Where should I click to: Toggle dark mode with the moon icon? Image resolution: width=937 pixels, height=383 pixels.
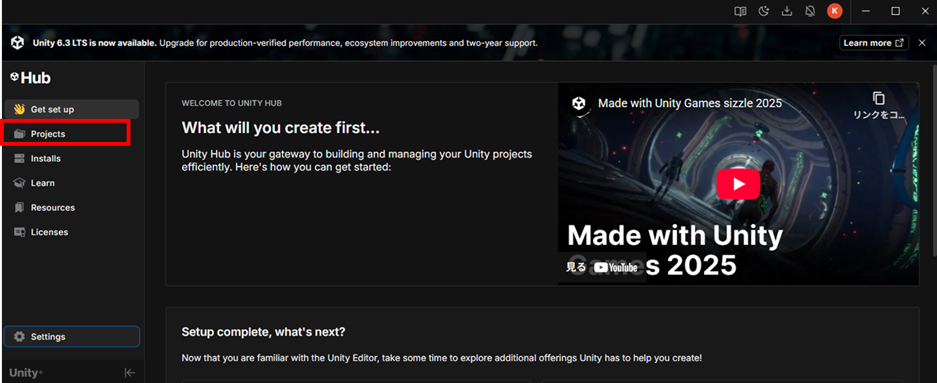[763, 11]
